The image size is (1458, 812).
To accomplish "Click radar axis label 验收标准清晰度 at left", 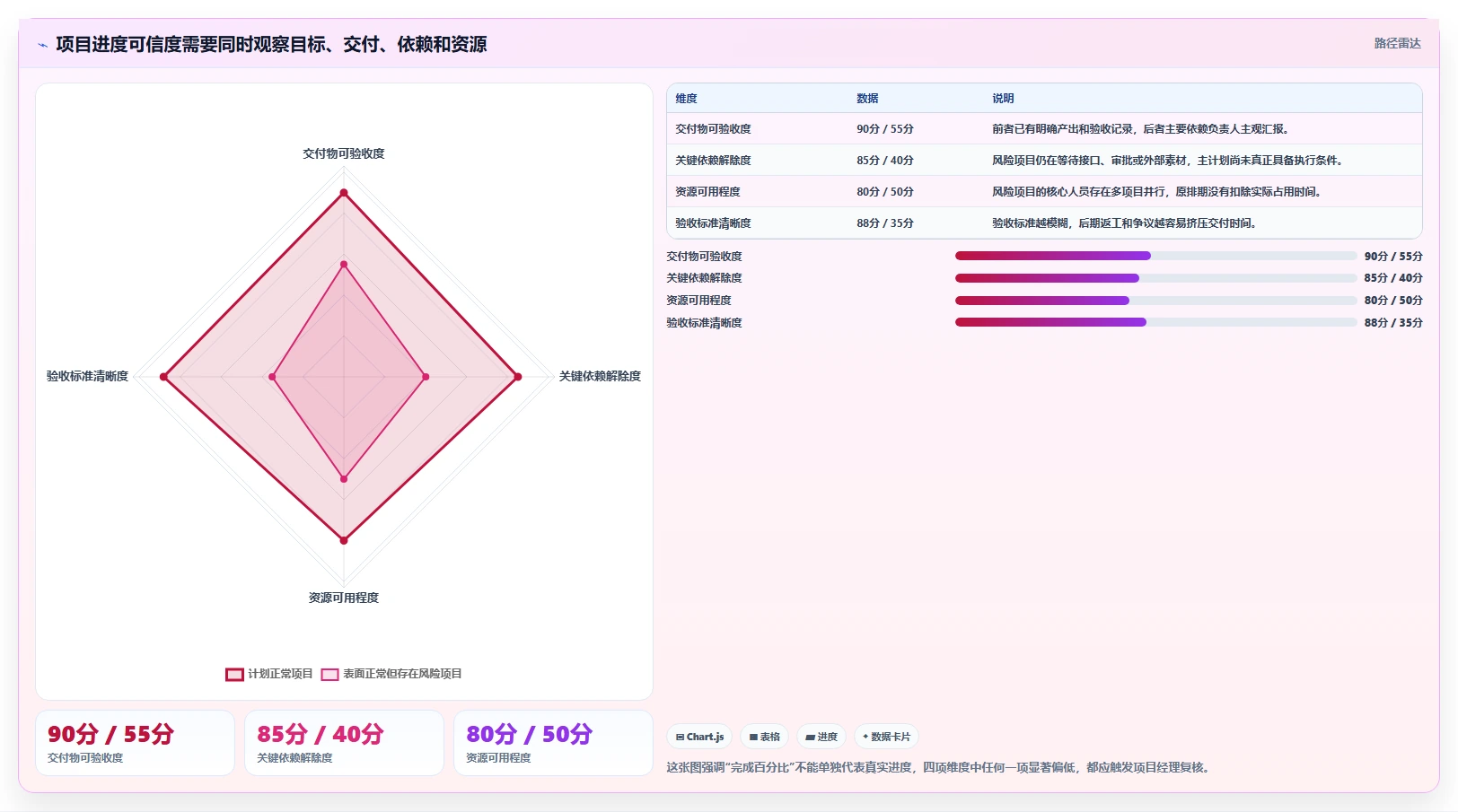I will (x=87, y=376).
